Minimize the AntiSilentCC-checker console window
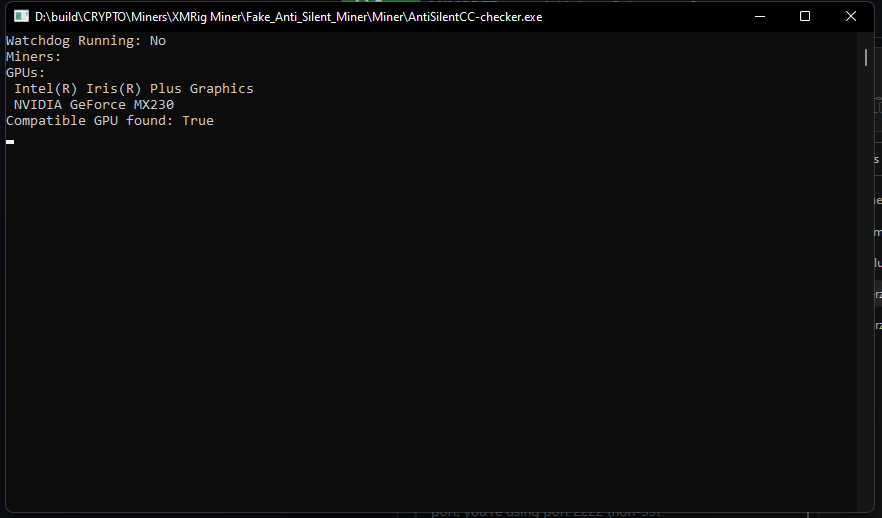Screen dimensions: 882x518 pyautogui.click(x=759, y=16)
